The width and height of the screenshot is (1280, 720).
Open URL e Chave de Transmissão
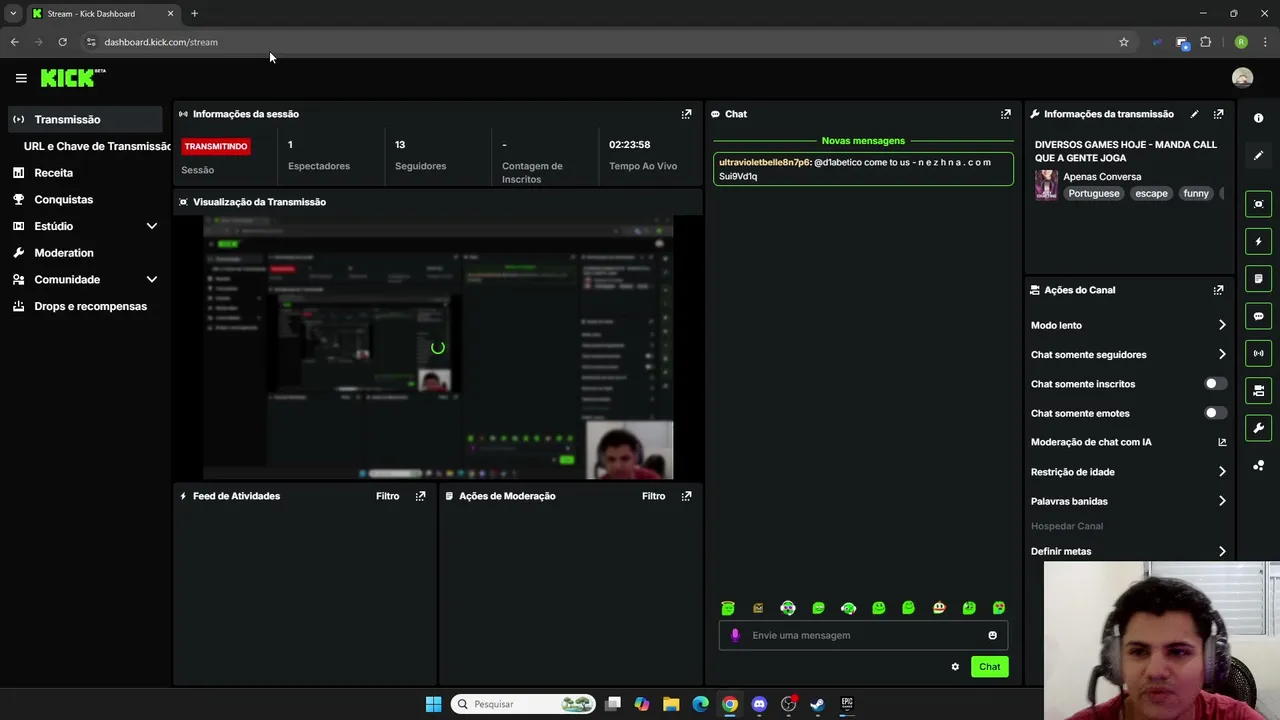tap(97, 146)
